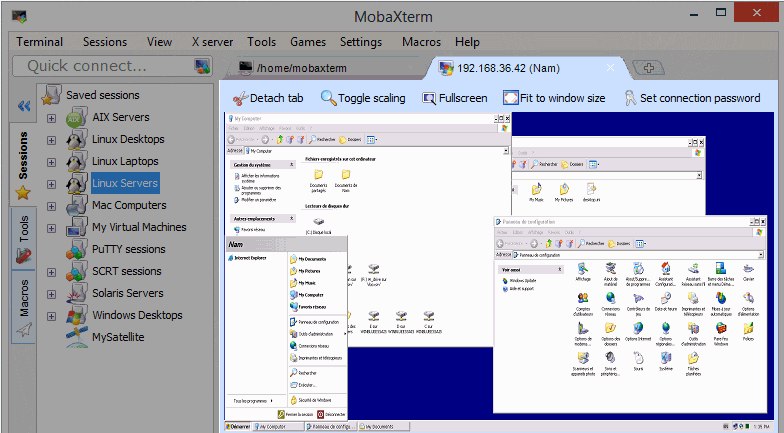
Task: Open Pare-feu Windows control panel icon
Action: [x=720, y=334]
